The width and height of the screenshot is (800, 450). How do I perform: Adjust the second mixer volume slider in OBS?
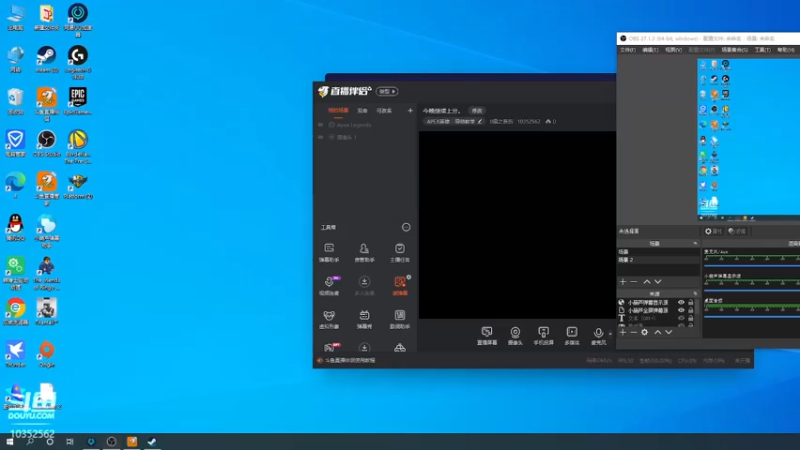point(752,290)
